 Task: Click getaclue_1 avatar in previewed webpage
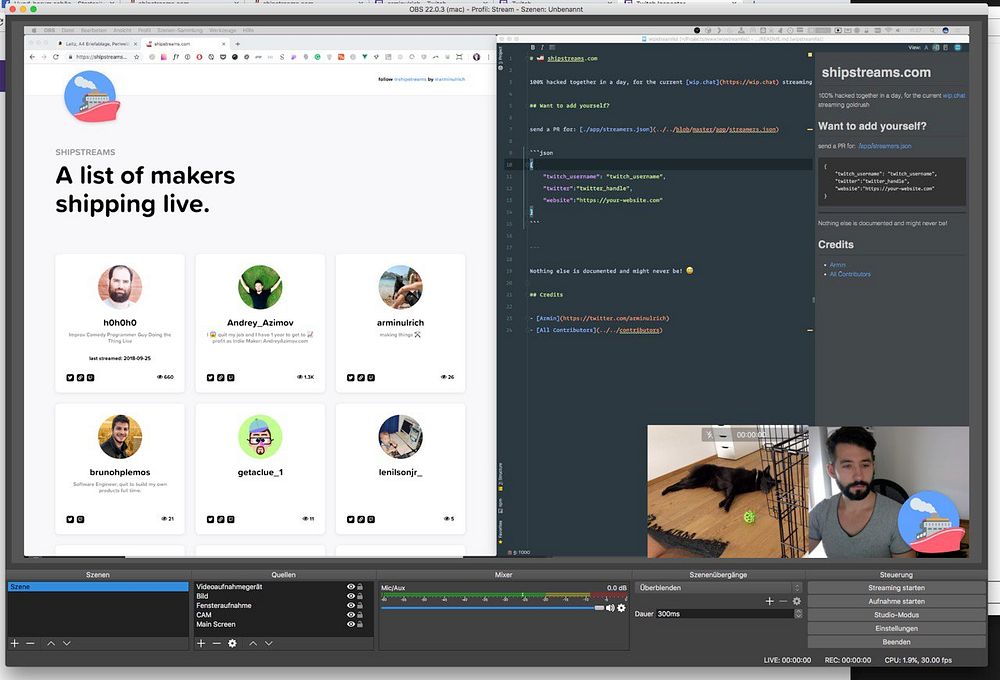(260, 437)
